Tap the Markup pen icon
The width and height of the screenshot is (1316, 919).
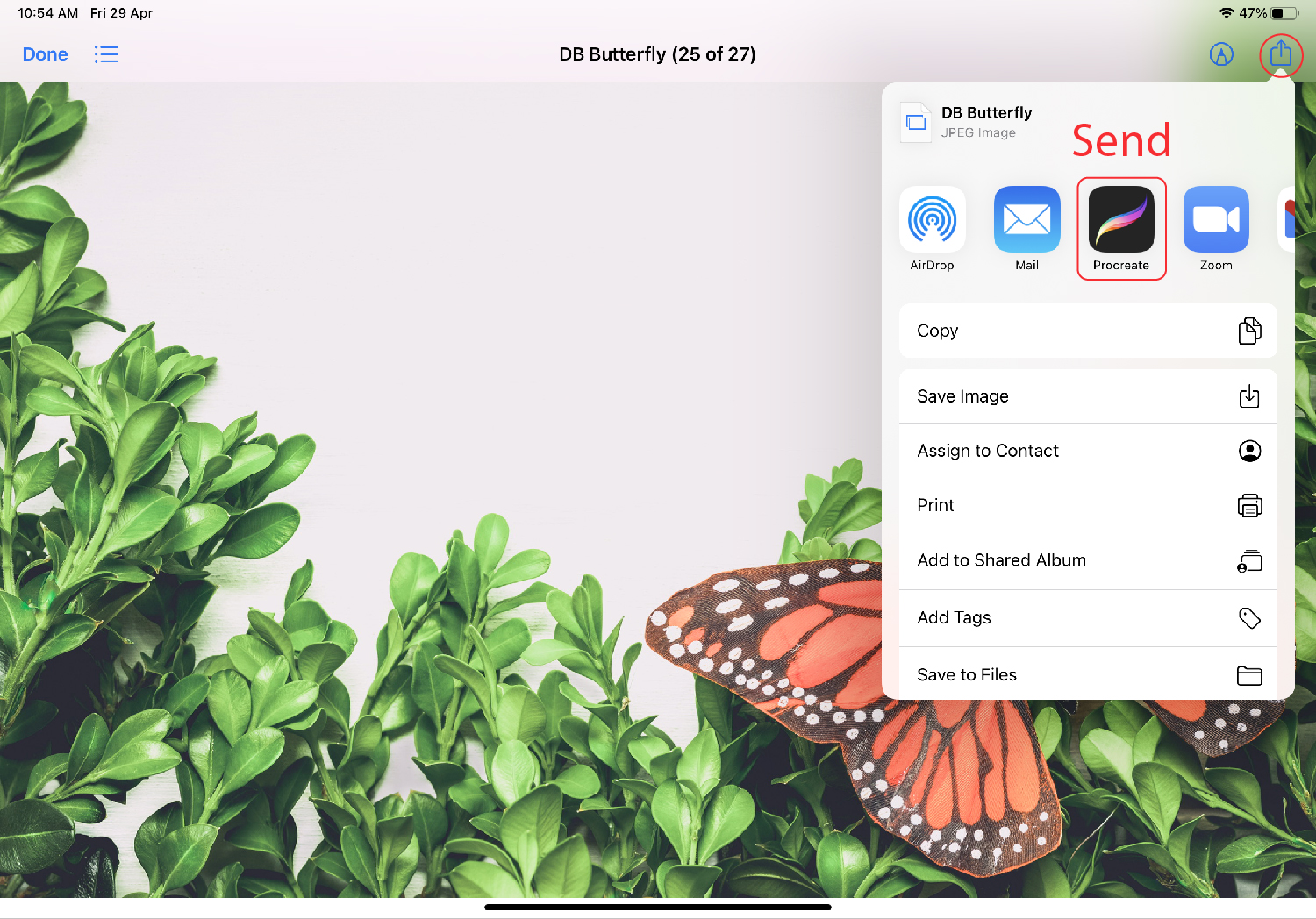1222,54
